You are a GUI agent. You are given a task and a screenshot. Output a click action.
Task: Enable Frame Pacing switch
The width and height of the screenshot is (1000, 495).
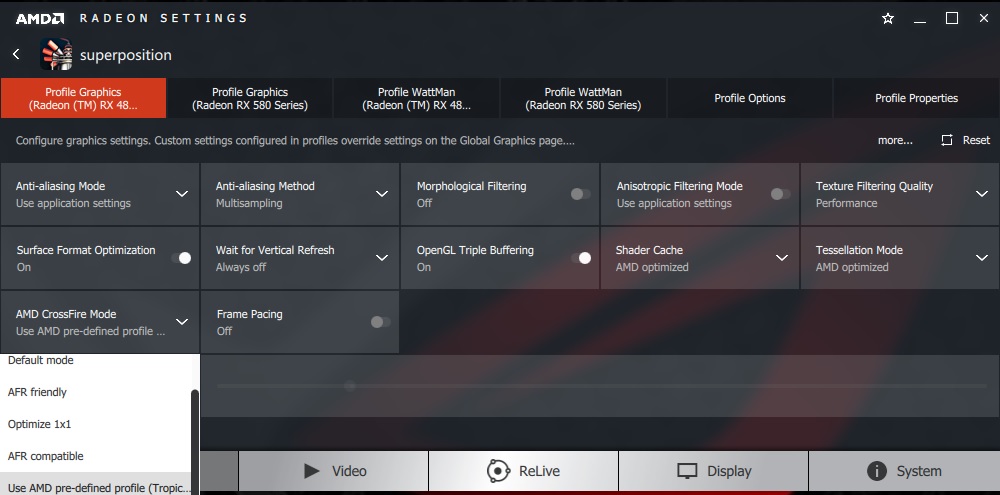[381, 321]
